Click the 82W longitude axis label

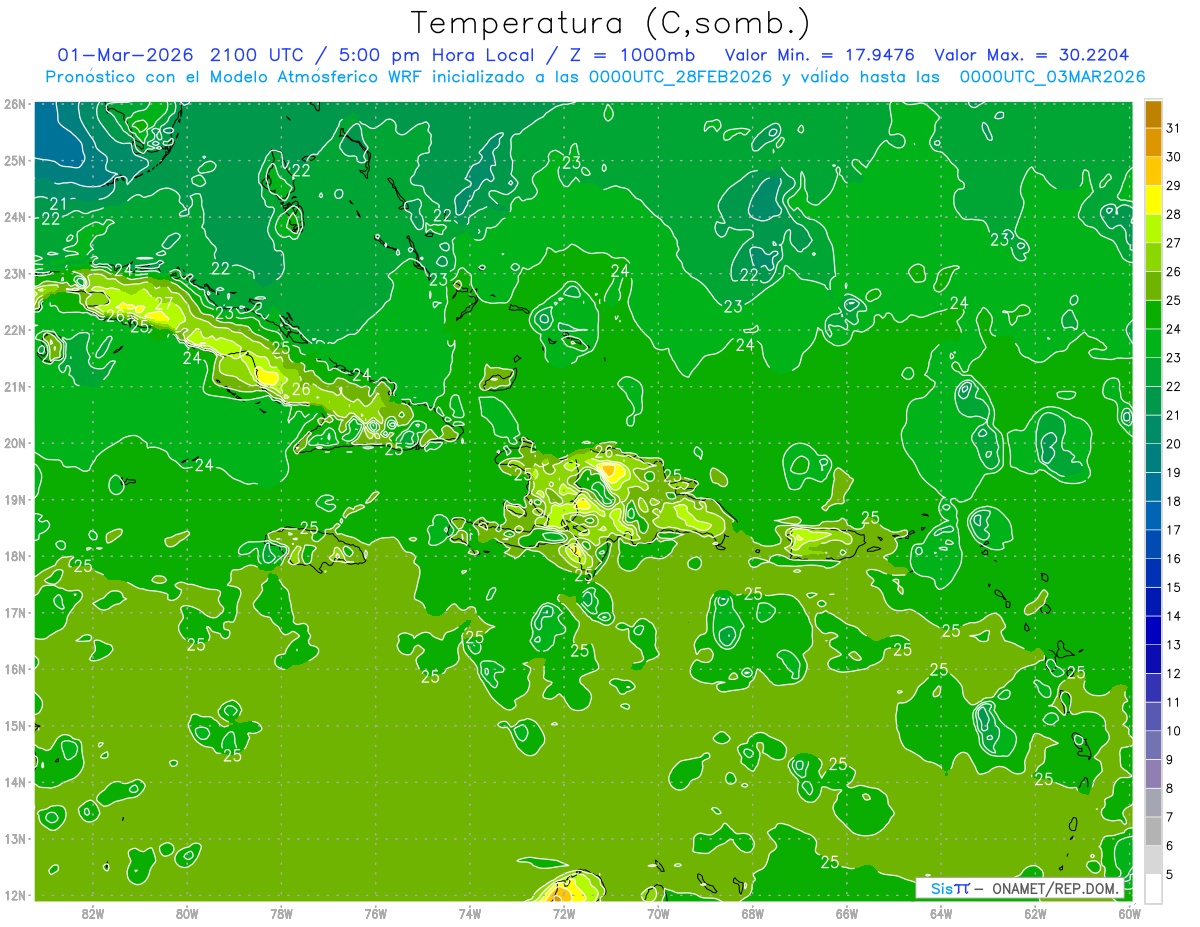coord(92,913)
